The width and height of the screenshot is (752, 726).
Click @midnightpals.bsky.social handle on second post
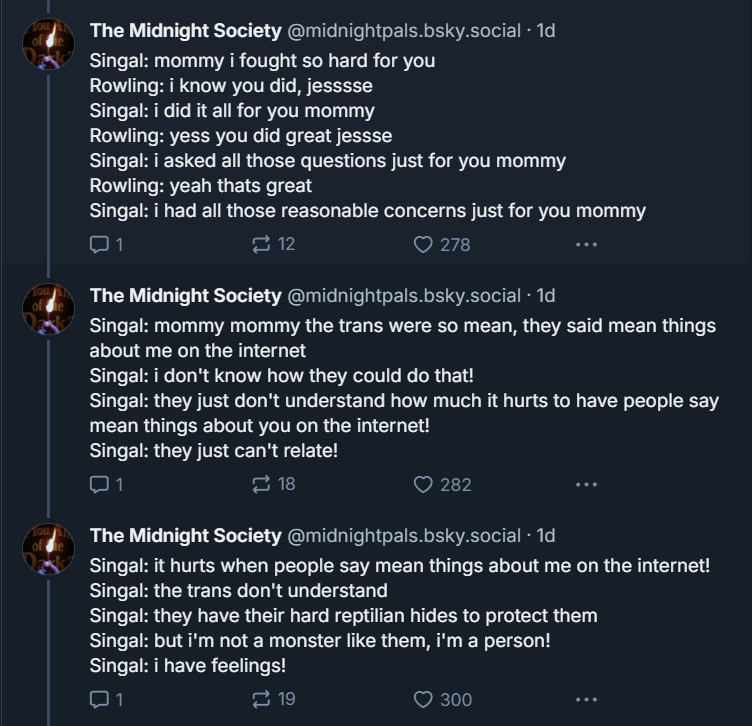[x=404, y=296]
